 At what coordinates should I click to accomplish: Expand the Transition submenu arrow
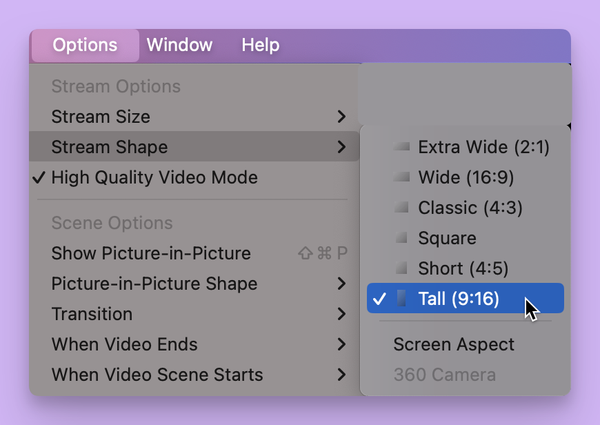(x=342, y=314)
